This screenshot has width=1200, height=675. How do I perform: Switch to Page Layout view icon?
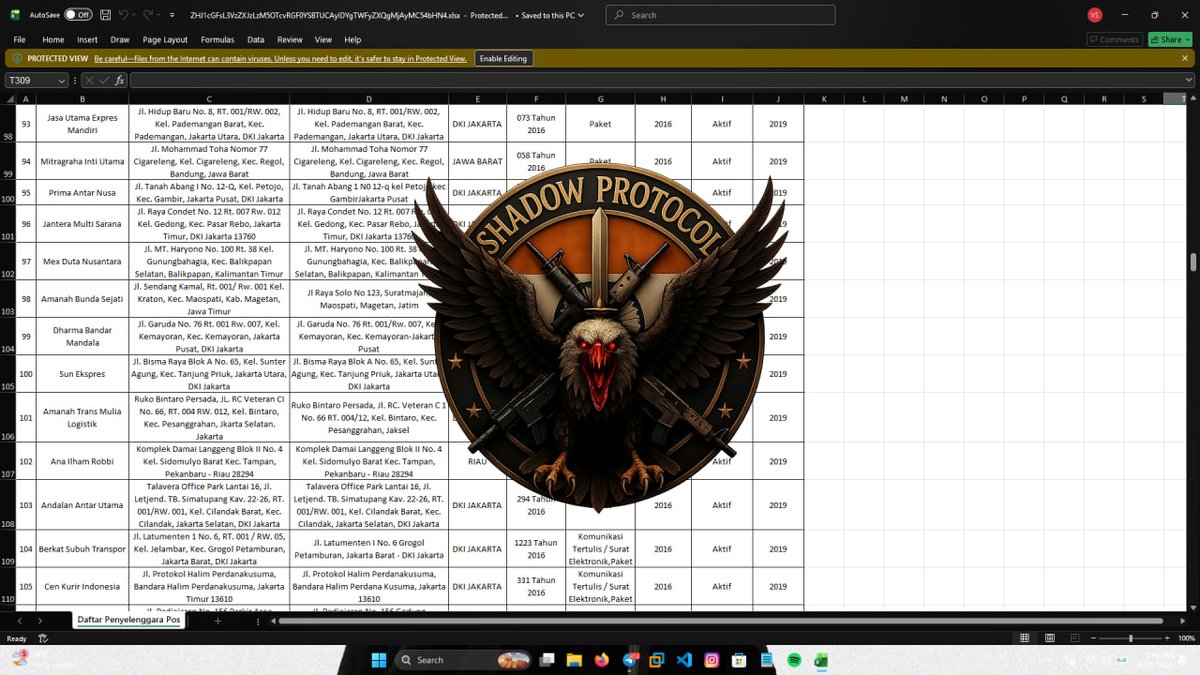click(x=1049, y=638)
